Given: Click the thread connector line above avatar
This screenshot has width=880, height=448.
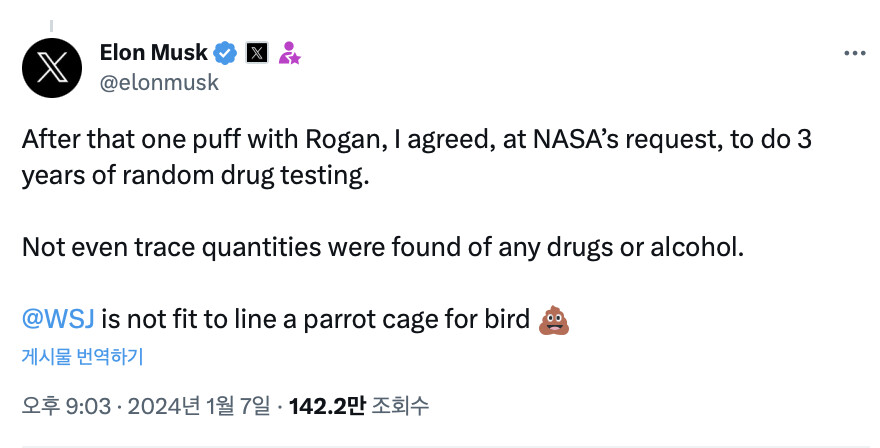Looking at the screenshot, I should point(51,26).
